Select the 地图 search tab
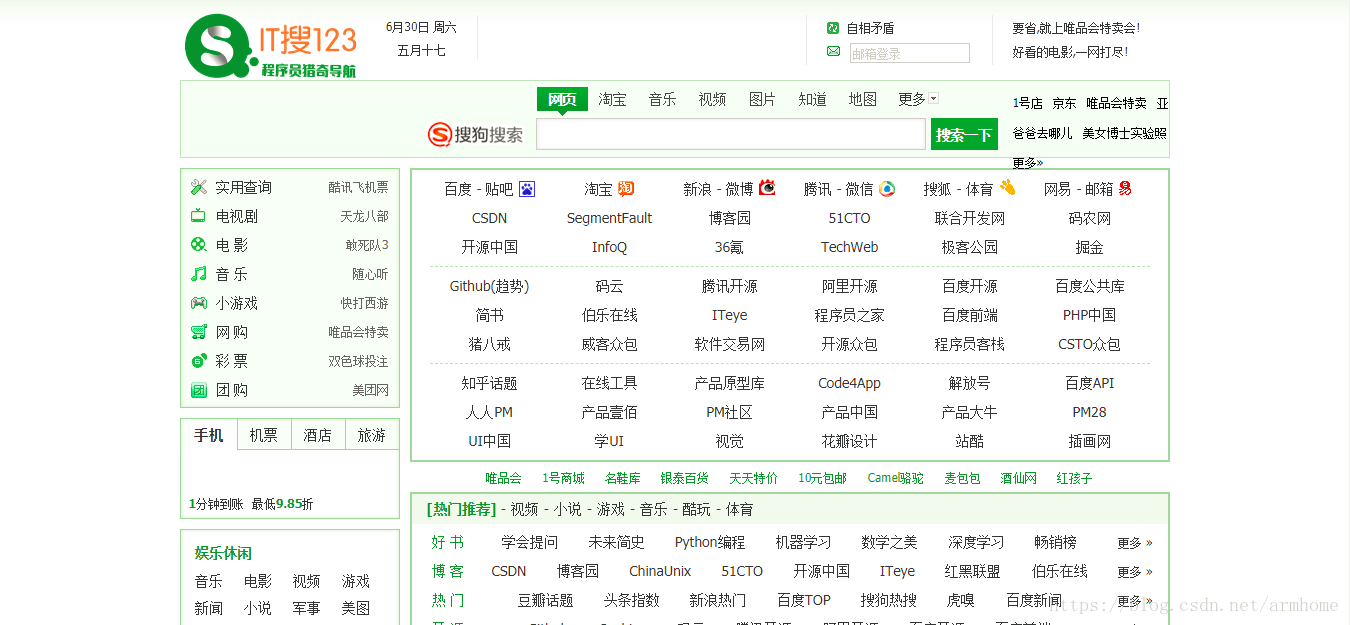 pos(862,99)
